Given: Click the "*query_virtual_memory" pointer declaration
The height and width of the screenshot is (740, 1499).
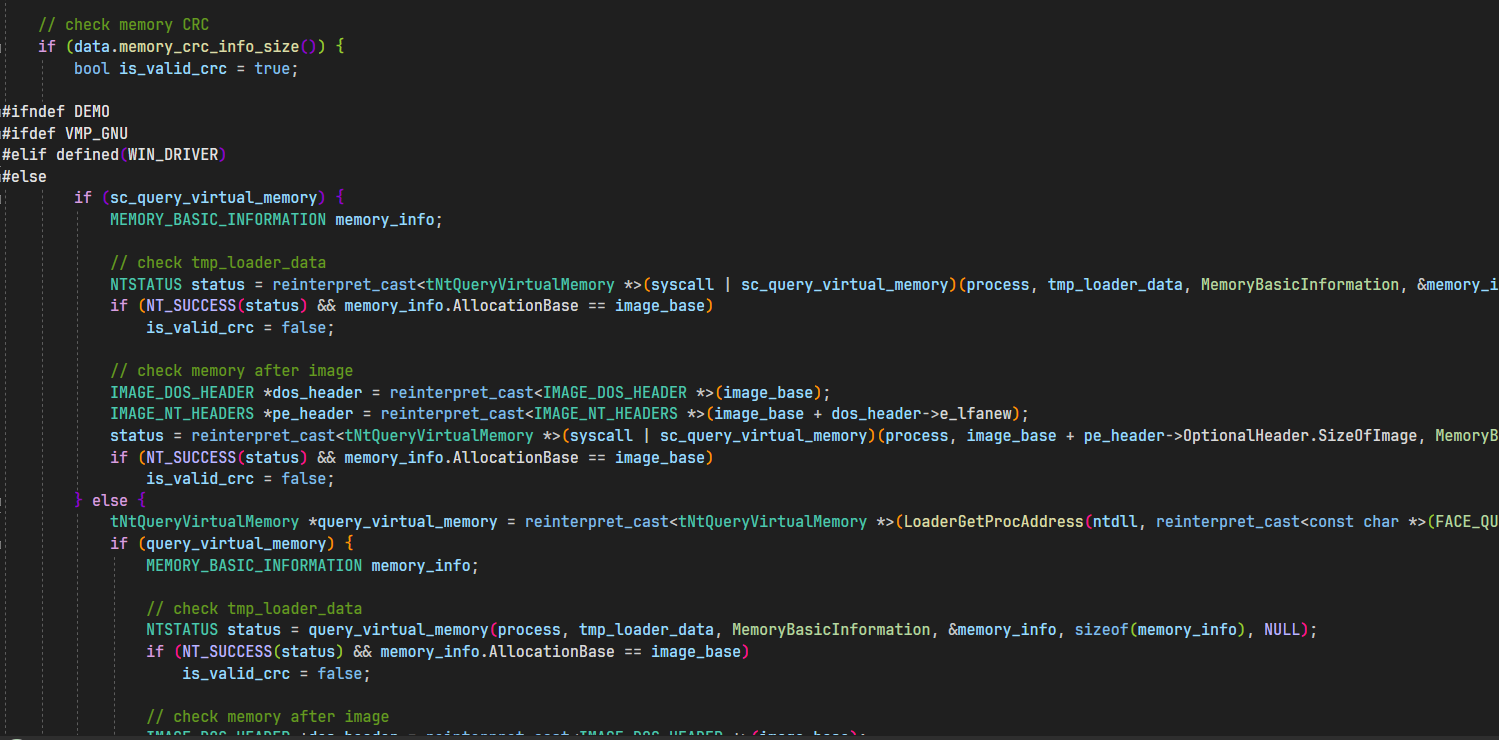Looking at the screenshot, I should (x=403, y=522).
